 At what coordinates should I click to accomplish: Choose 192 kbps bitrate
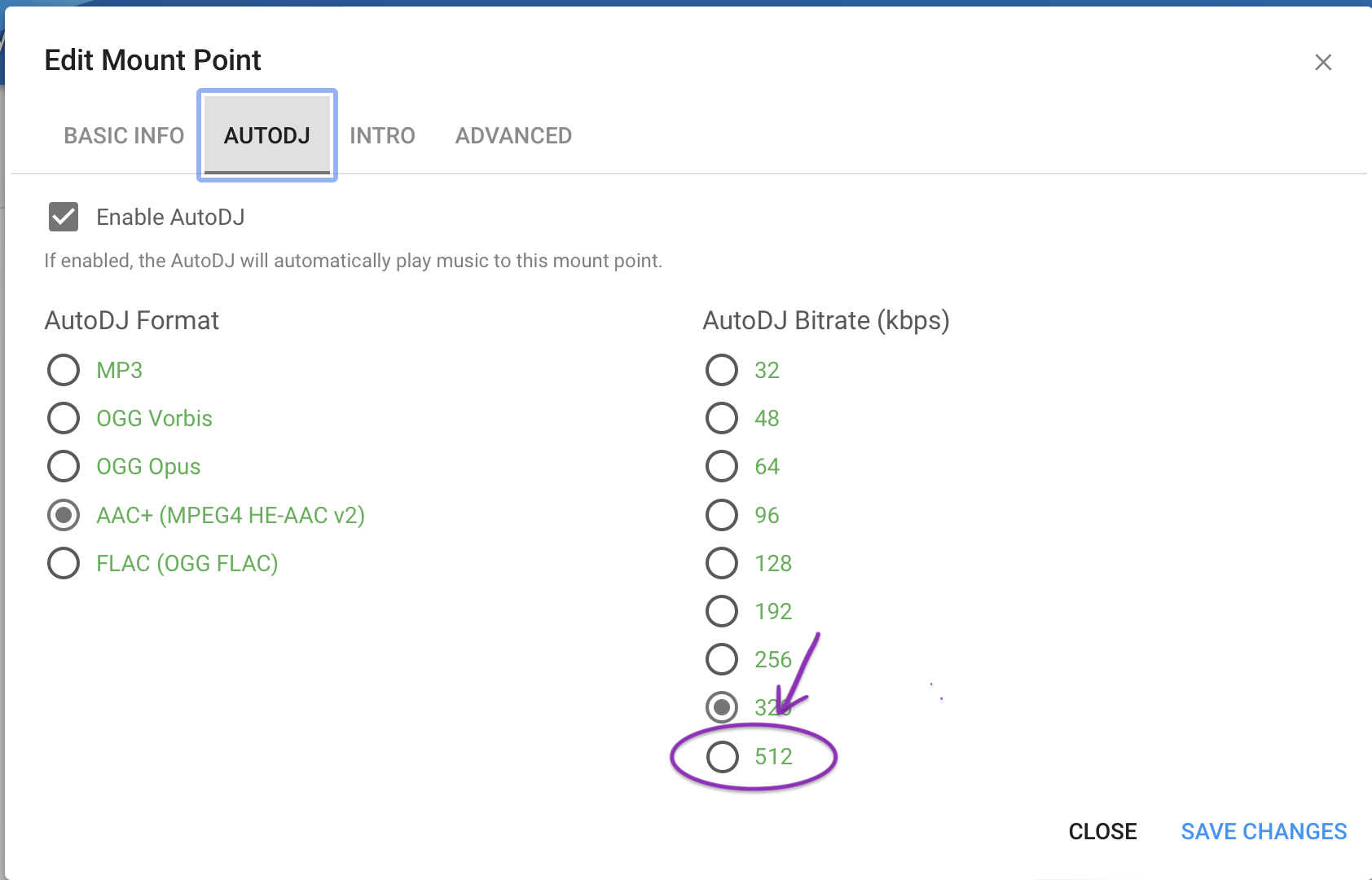click(x=721, y=611)
